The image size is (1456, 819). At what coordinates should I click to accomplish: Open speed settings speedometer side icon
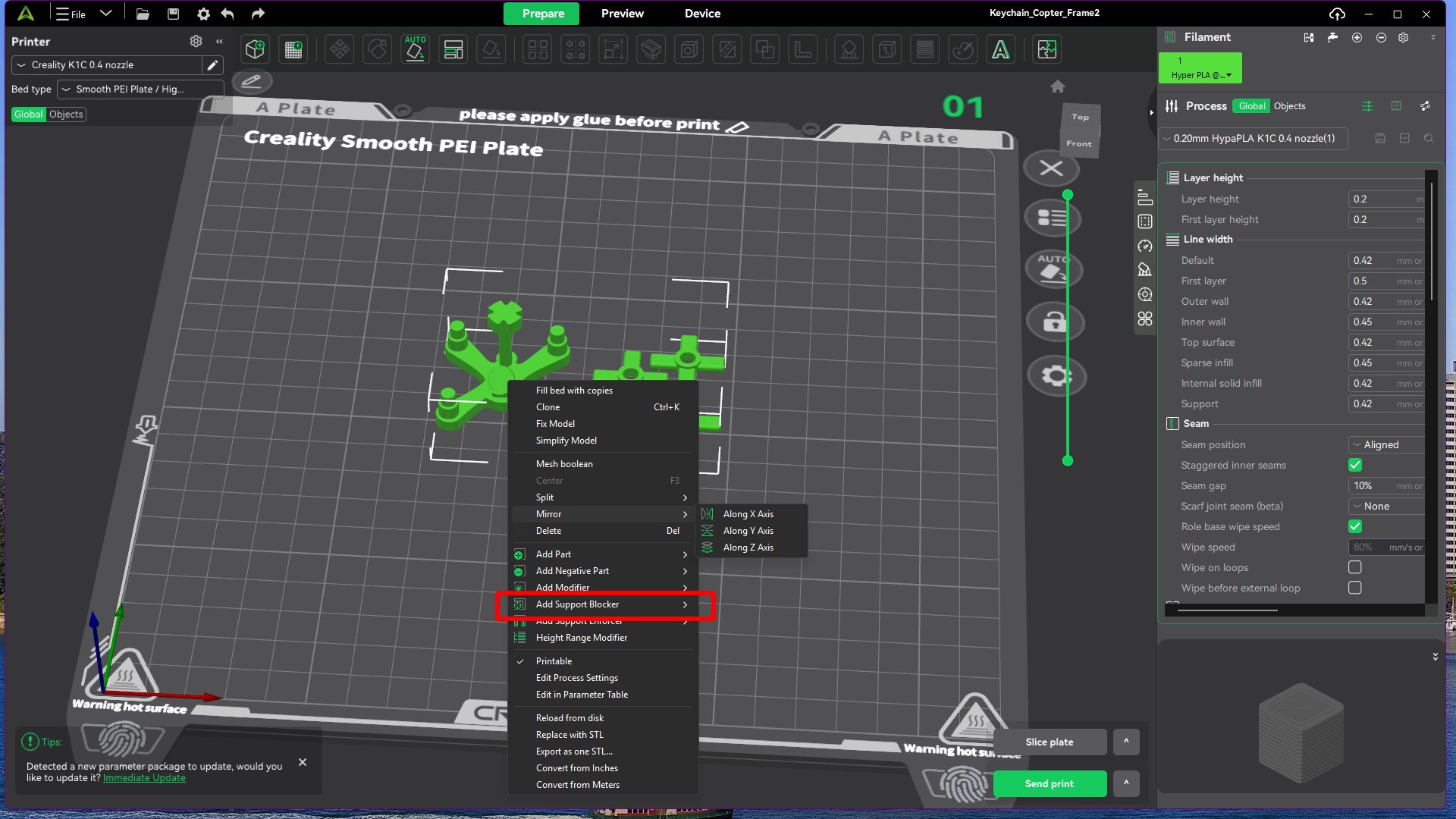pos(1145,246)
